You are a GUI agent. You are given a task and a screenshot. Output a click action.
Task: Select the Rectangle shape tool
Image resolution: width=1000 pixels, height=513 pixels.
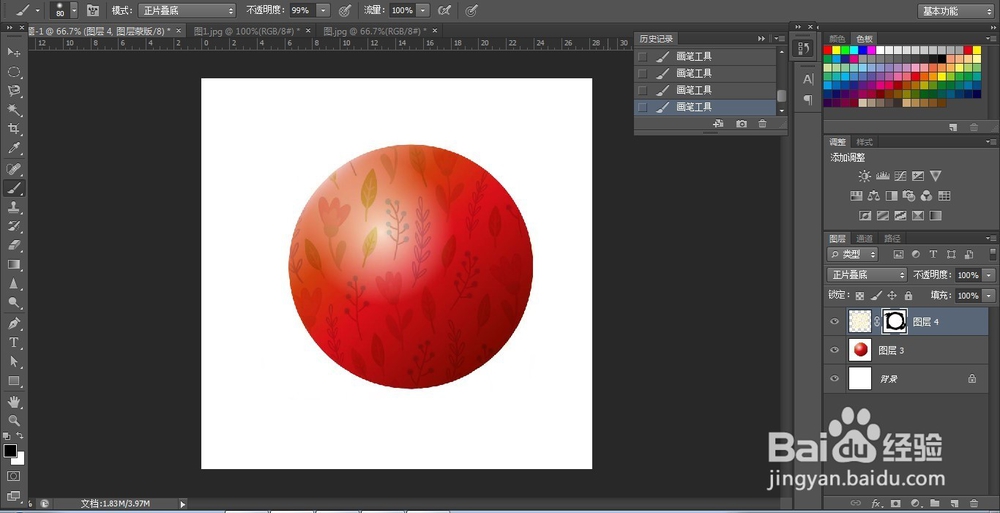coord(14,382)
